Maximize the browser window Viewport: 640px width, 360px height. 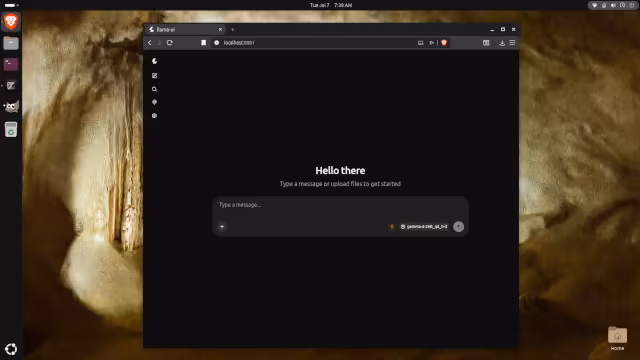point(503,29)
